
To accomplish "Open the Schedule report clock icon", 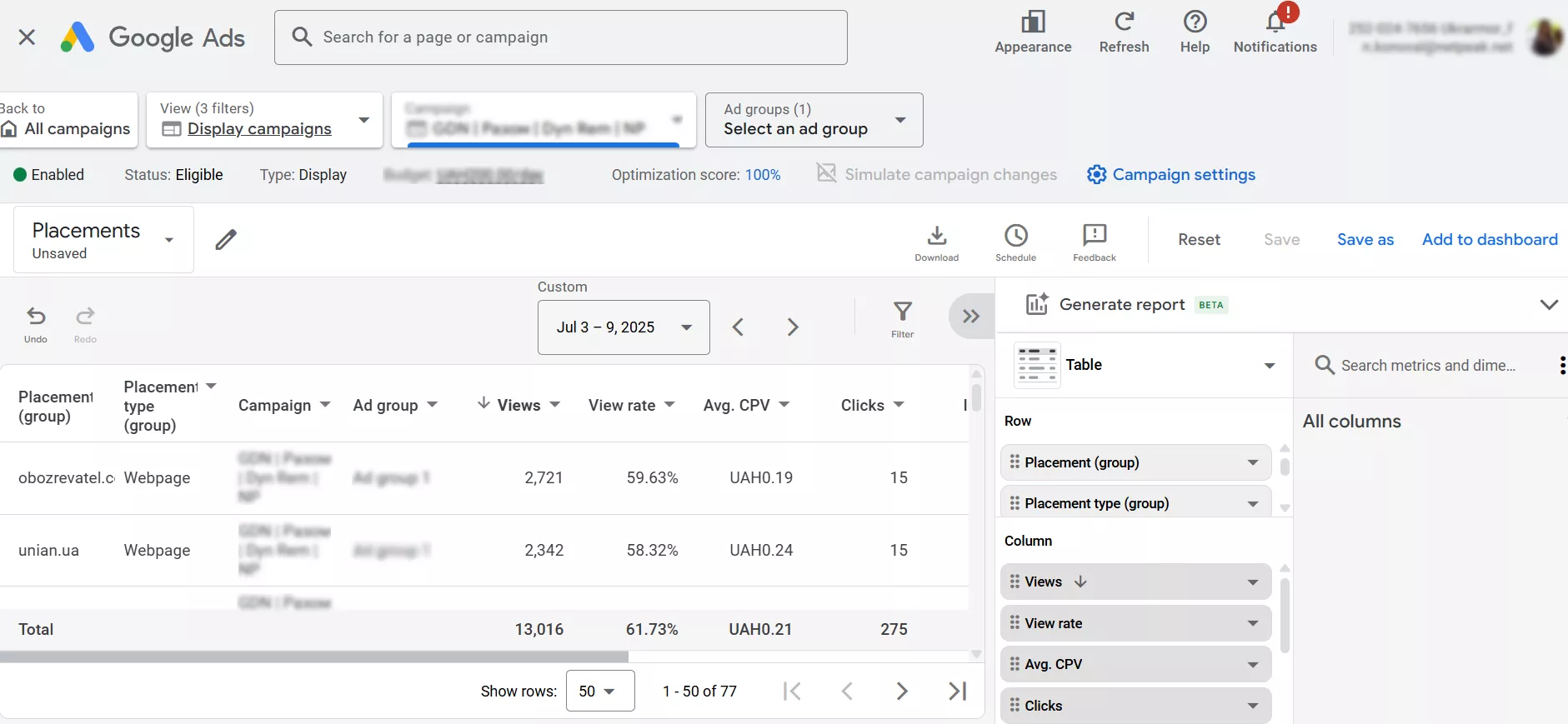I will 1015,237.
